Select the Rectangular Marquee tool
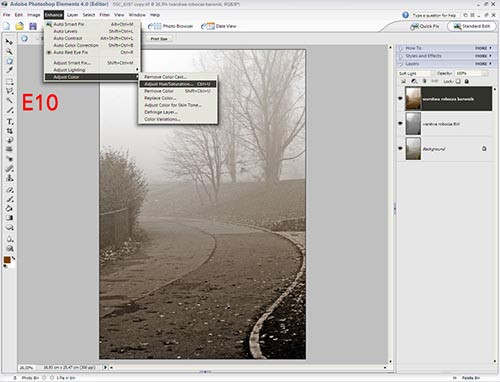 point(9,82)
